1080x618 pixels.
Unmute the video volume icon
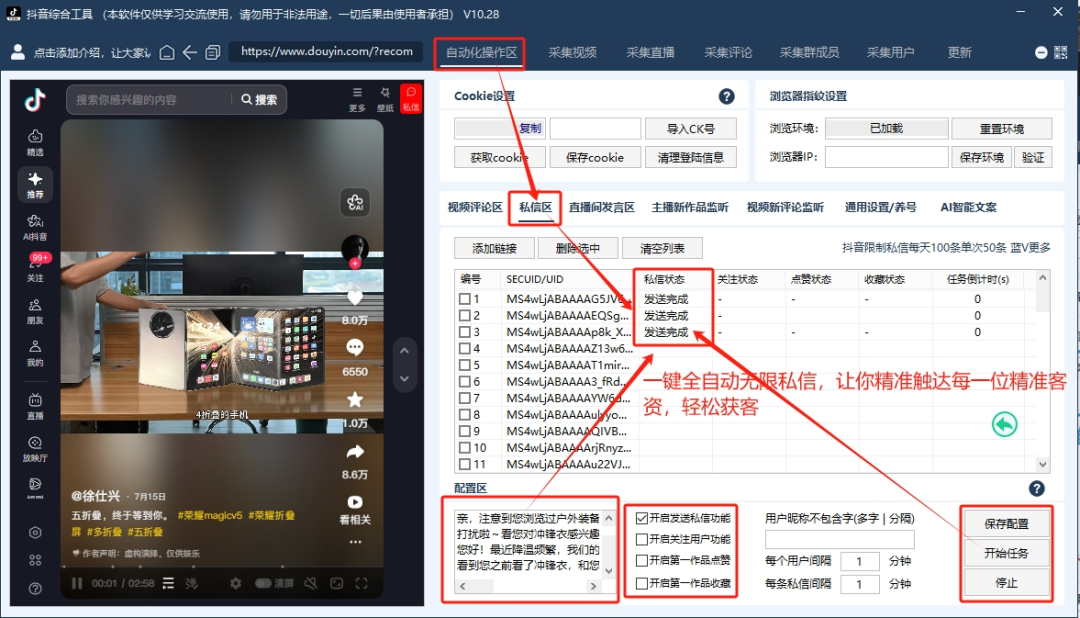[x=311, y=584]
